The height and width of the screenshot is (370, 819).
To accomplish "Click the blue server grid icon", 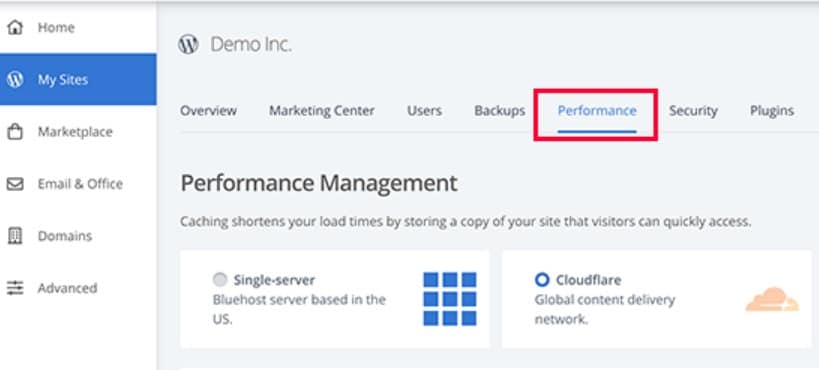I will pyautogui.click(x=450, y=299).
